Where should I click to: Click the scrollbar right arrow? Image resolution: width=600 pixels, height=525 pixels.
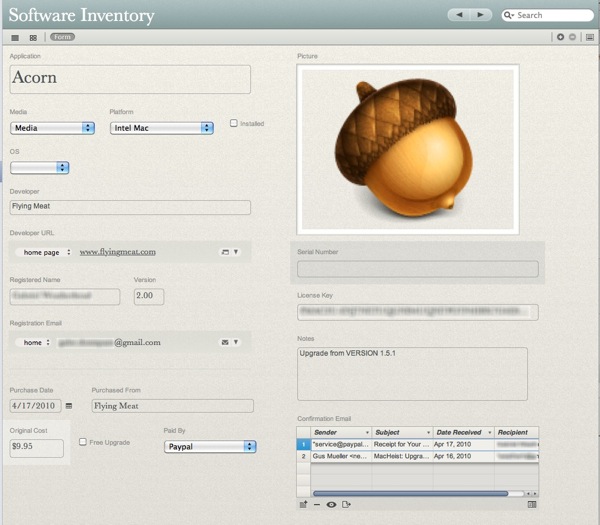tap(535, 494)
